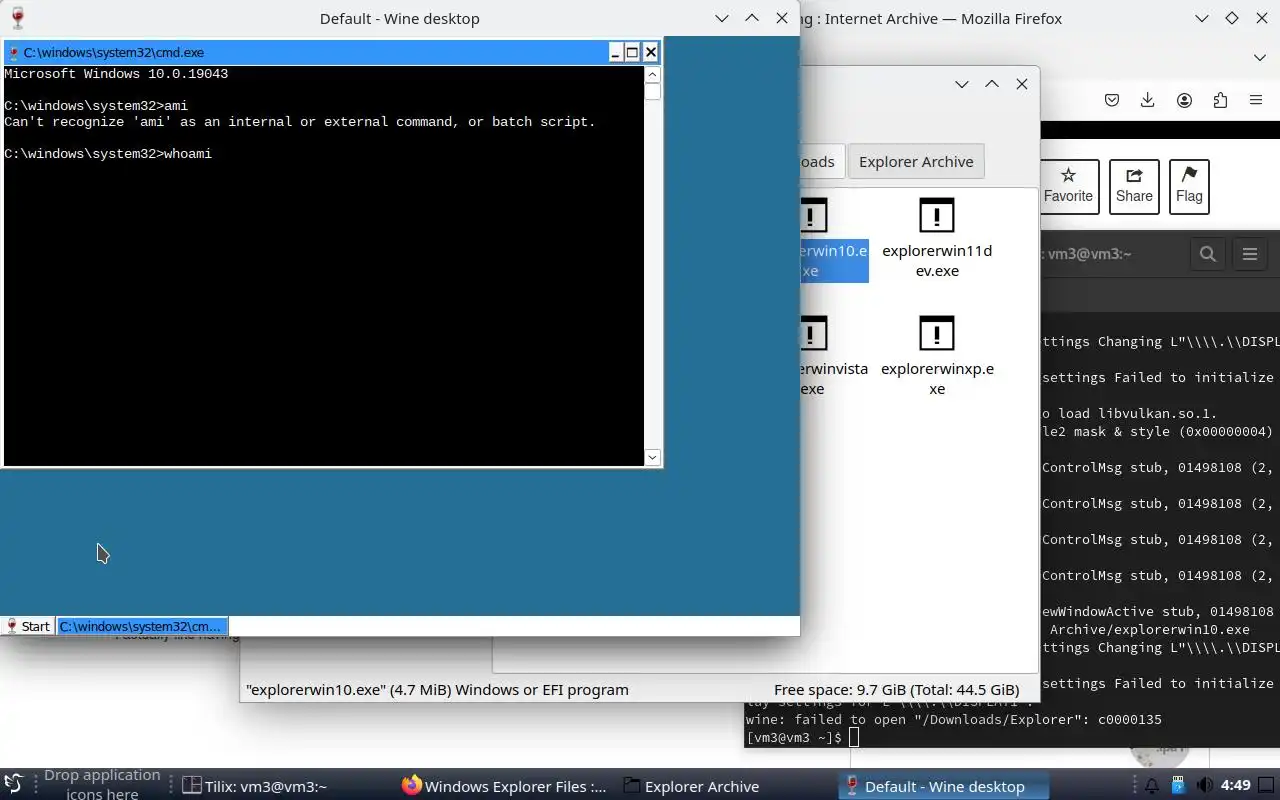Maximize the Explorer Archive file manager window
The height and width of the screenshot is (800, 1280).
click(991, 84)
